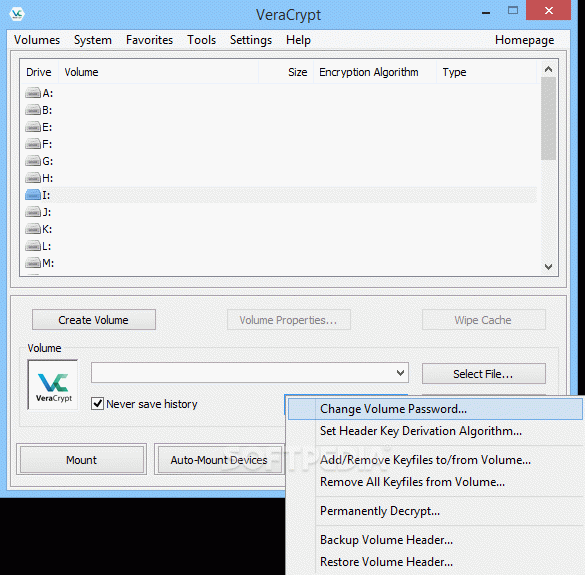585x575 pixels.
Task: Open the Tools menu
Action: click(x=201, y=40)
